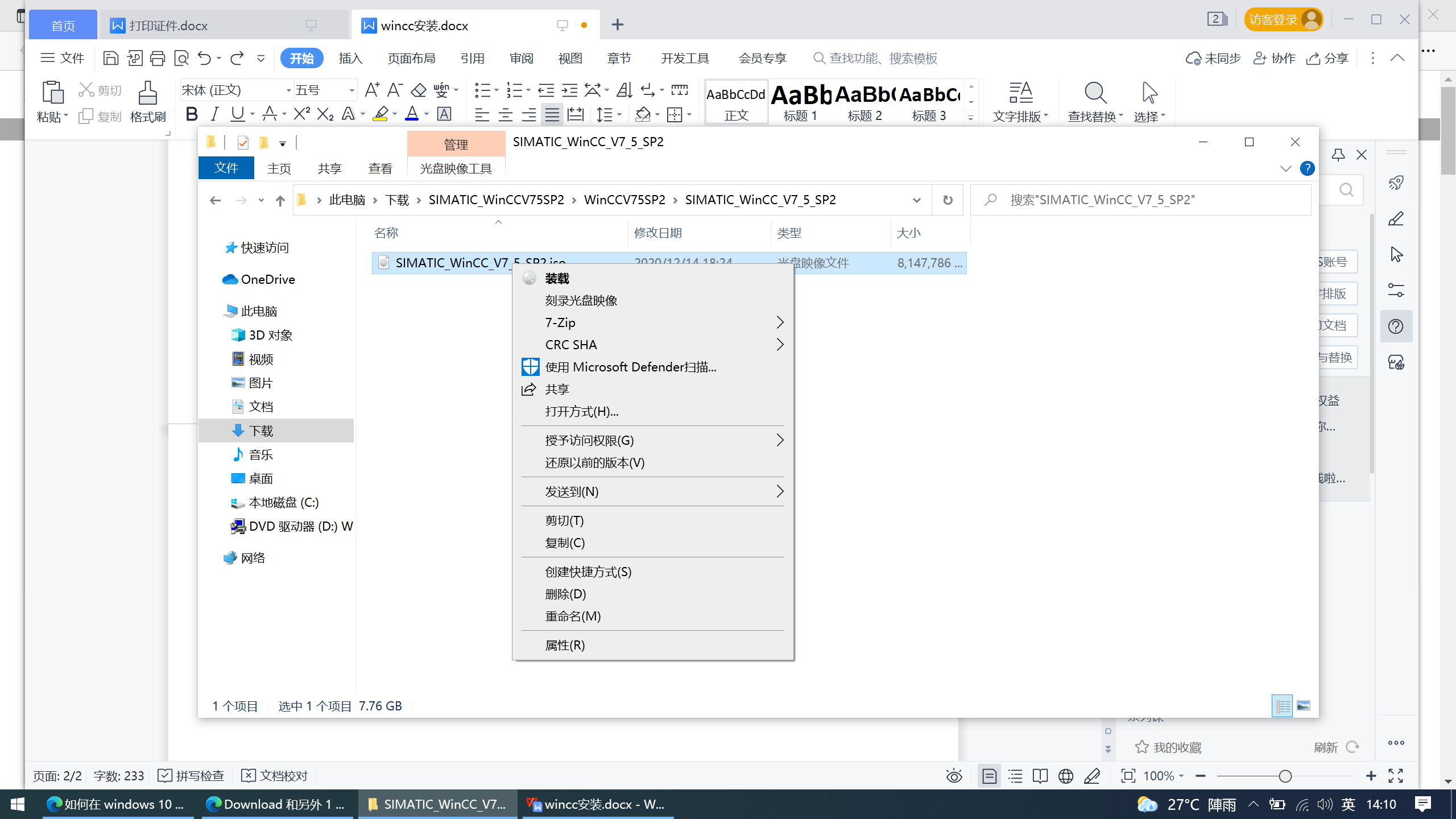This screenshot has width=1456, height=819.
Task: Open Find and Replace magnifier icon
Action: click(1095, 93)
